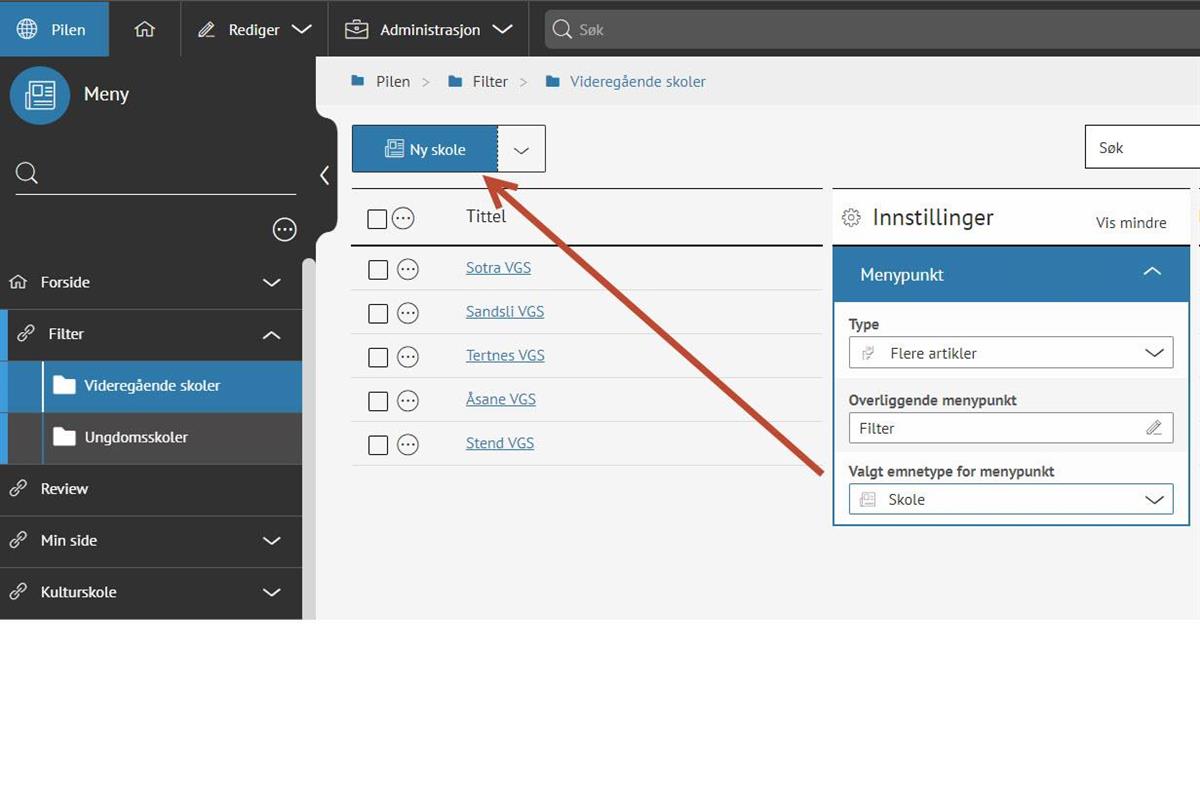The image size is (1200, 799).
Task: Open the Stend VGS link
Action: coord(500,443)
